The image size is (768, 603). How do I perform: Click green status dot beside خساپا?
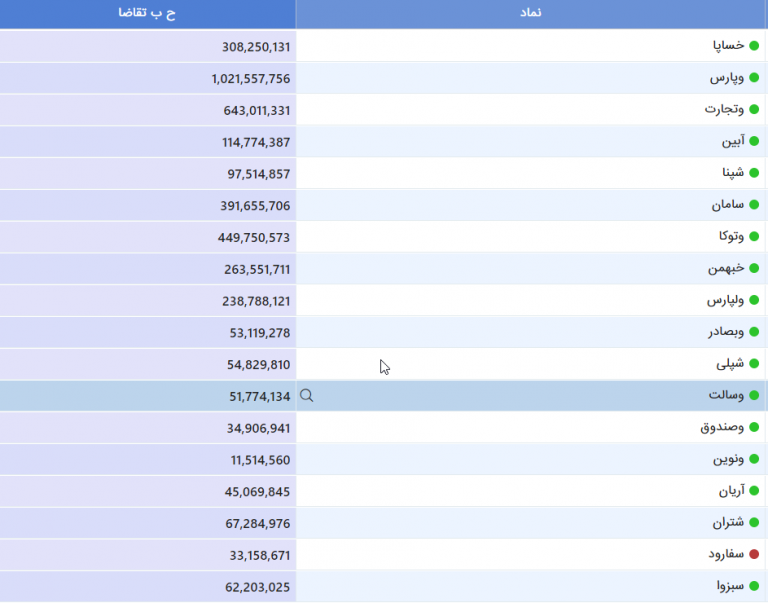[x=754, y=46]
